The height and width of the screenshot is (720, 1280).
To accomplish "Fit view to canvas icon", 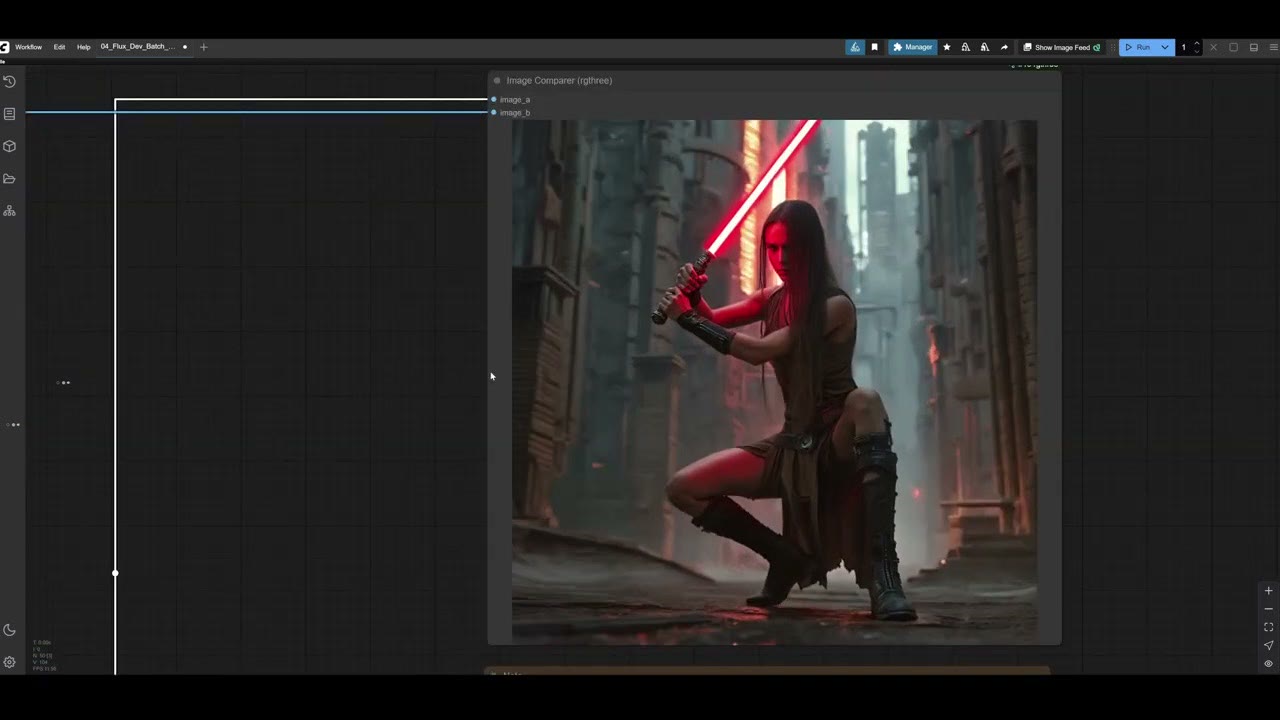I will pos(1268,627).
